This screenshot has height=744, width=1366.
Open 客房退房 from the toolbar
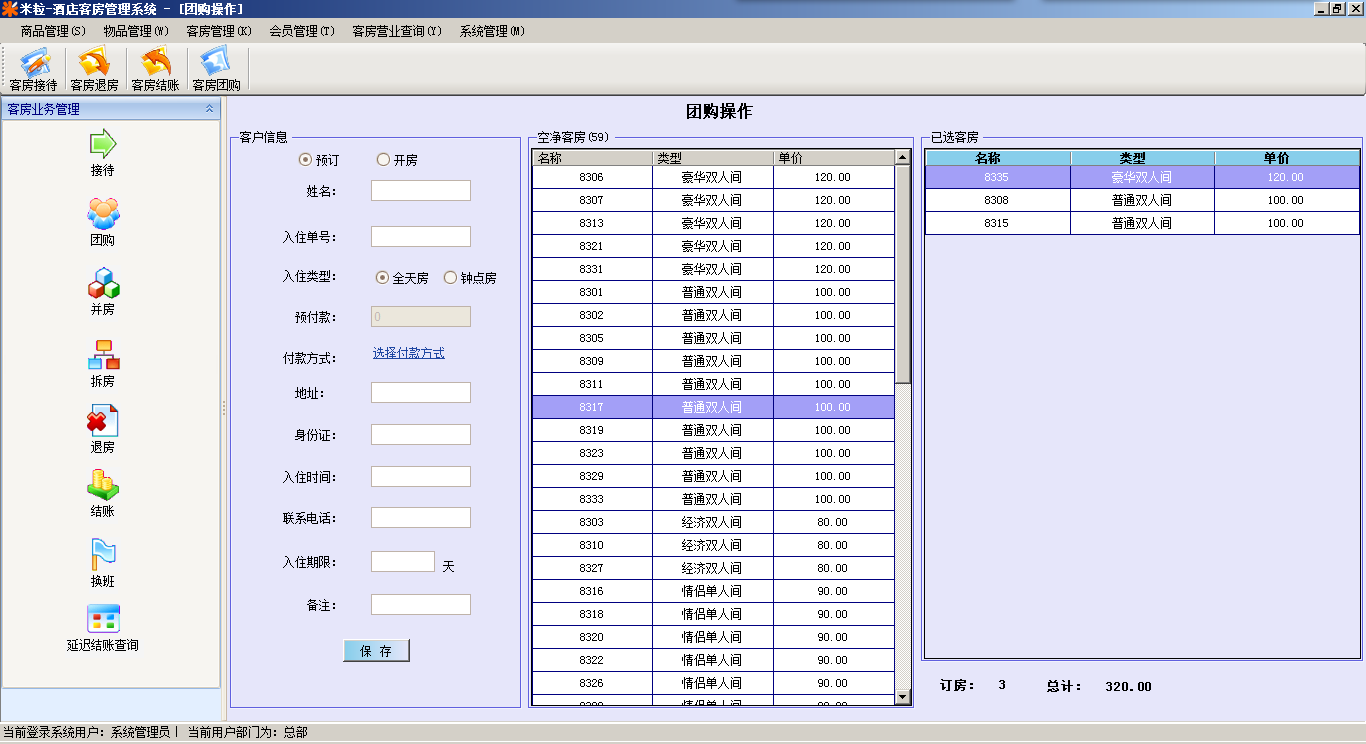[94, 70]
